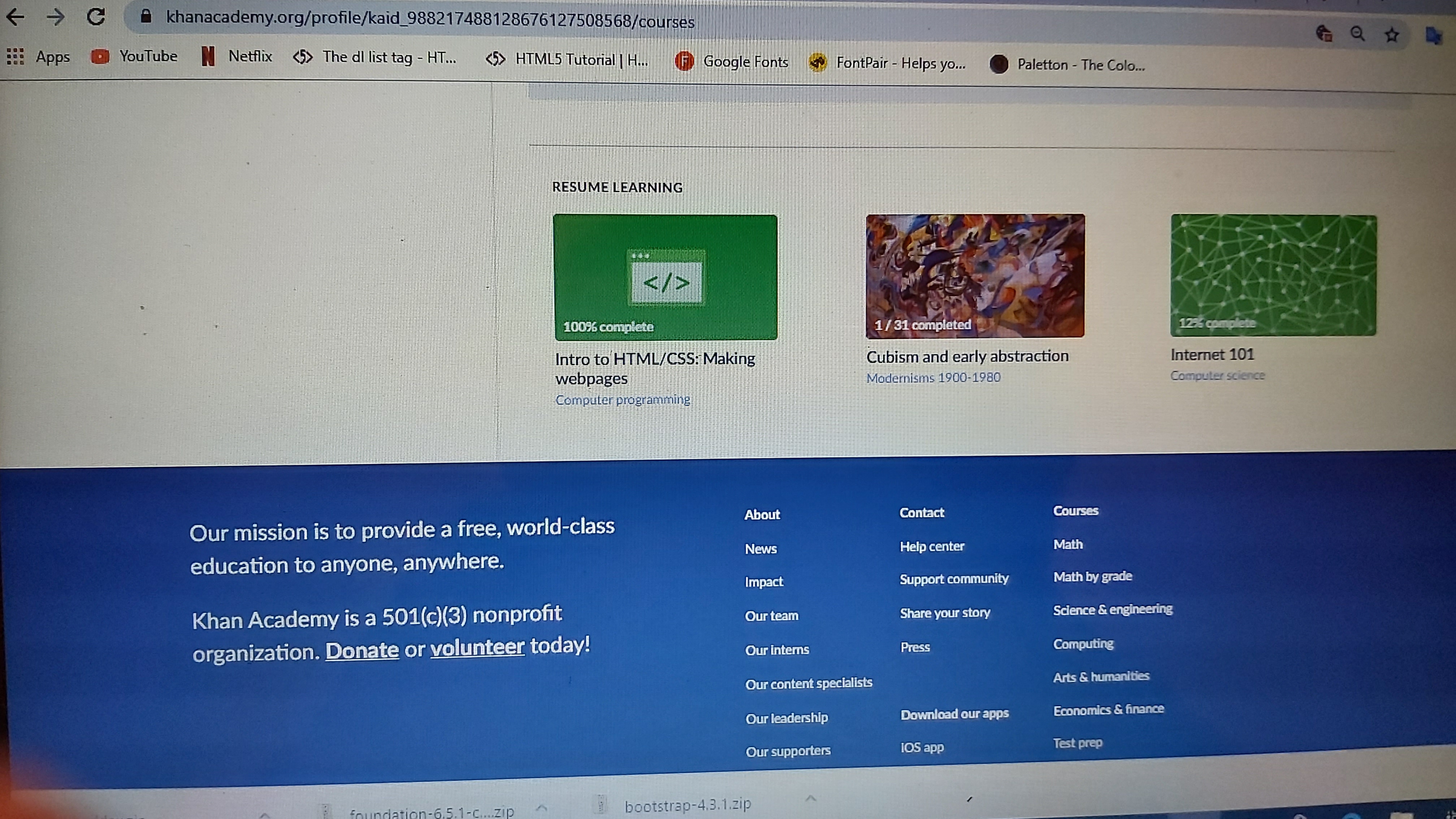
Task: Open the Our content specialists link
Action: (809, 683)
